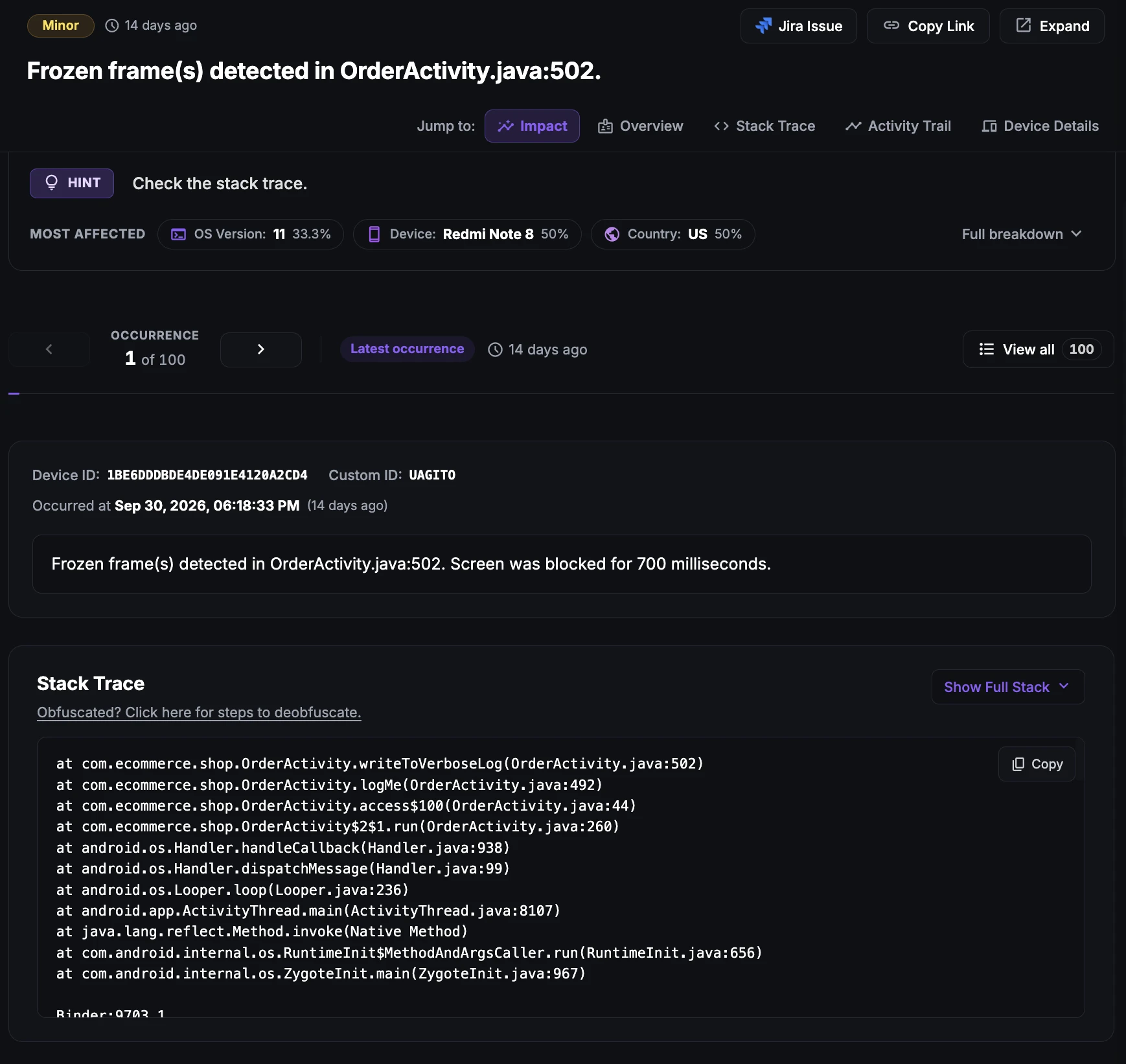Click the Looper.loop stack line
Image resolution: width=1126 pixels, height=1064 pixels.
click(232, 890)
